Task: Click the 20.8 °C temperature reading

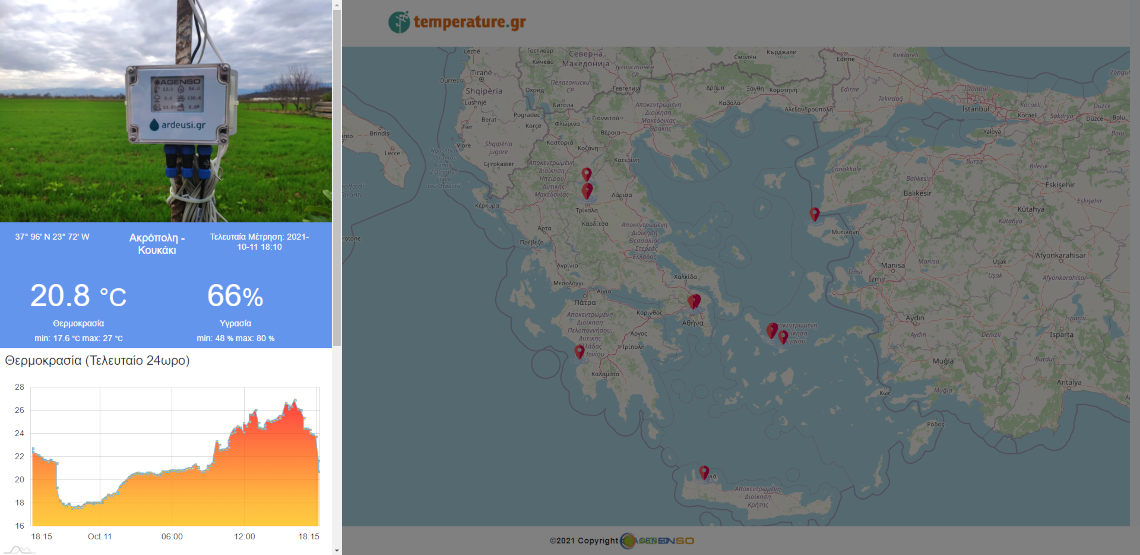Action: pos(78,296)
